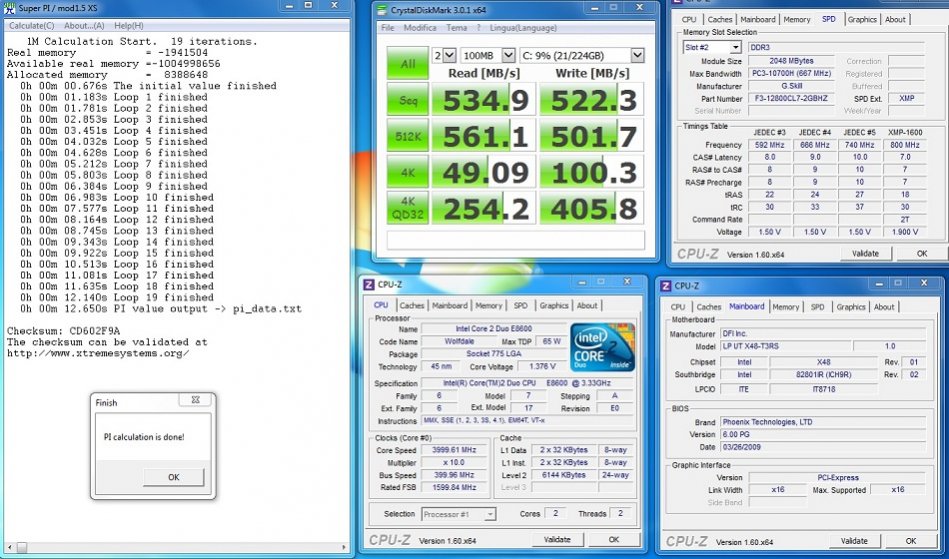
Task: Click the BIOS date 03/26/2009 field
Action: [823, 447]
